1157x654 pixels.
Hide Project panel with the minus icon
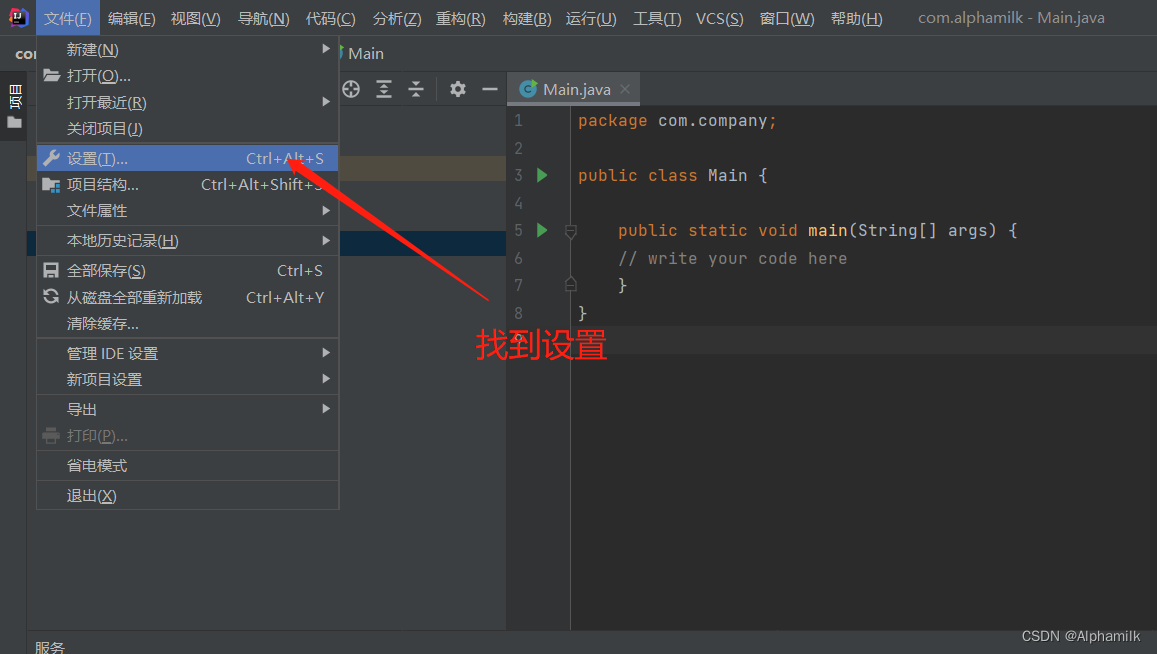pyautogui.click(x=489, y=89)
